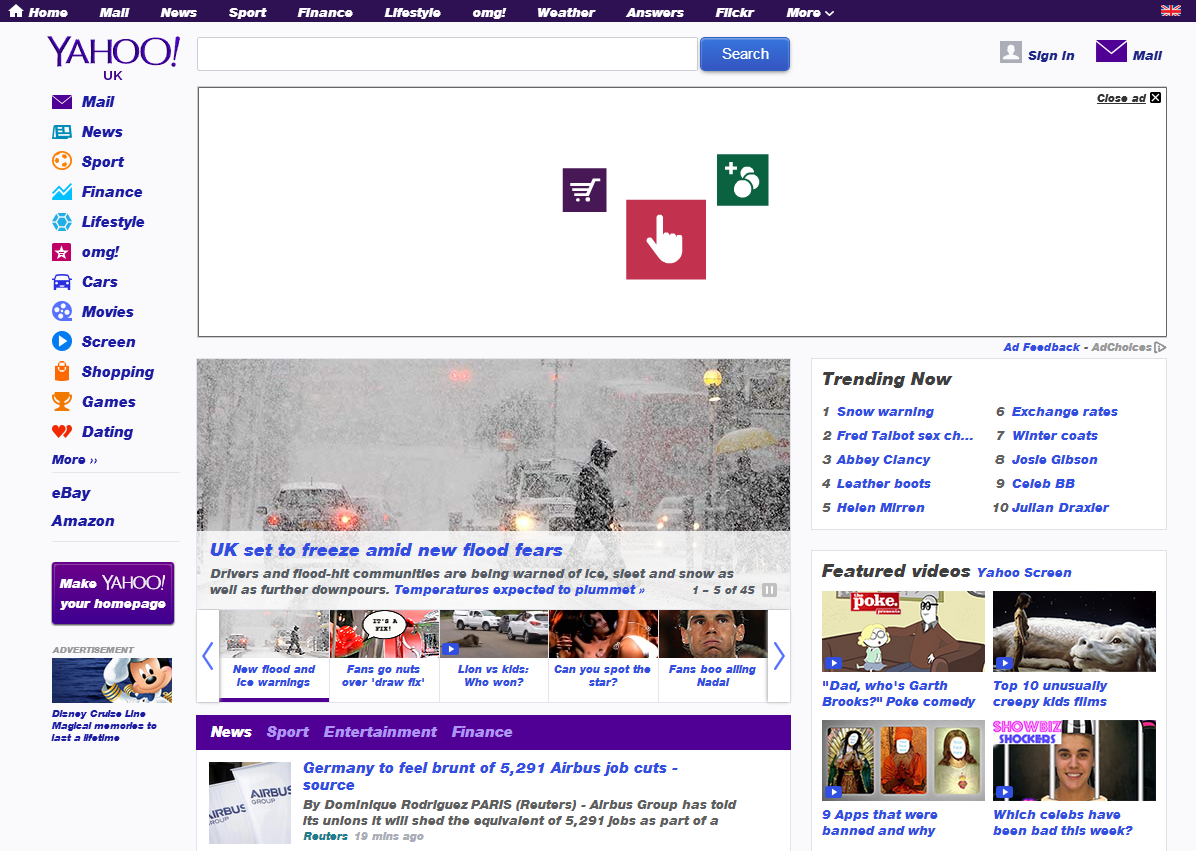Click the Movies film reel icon
The image size is (1196, 851).
pyautogui.click(x=62, y=311)
